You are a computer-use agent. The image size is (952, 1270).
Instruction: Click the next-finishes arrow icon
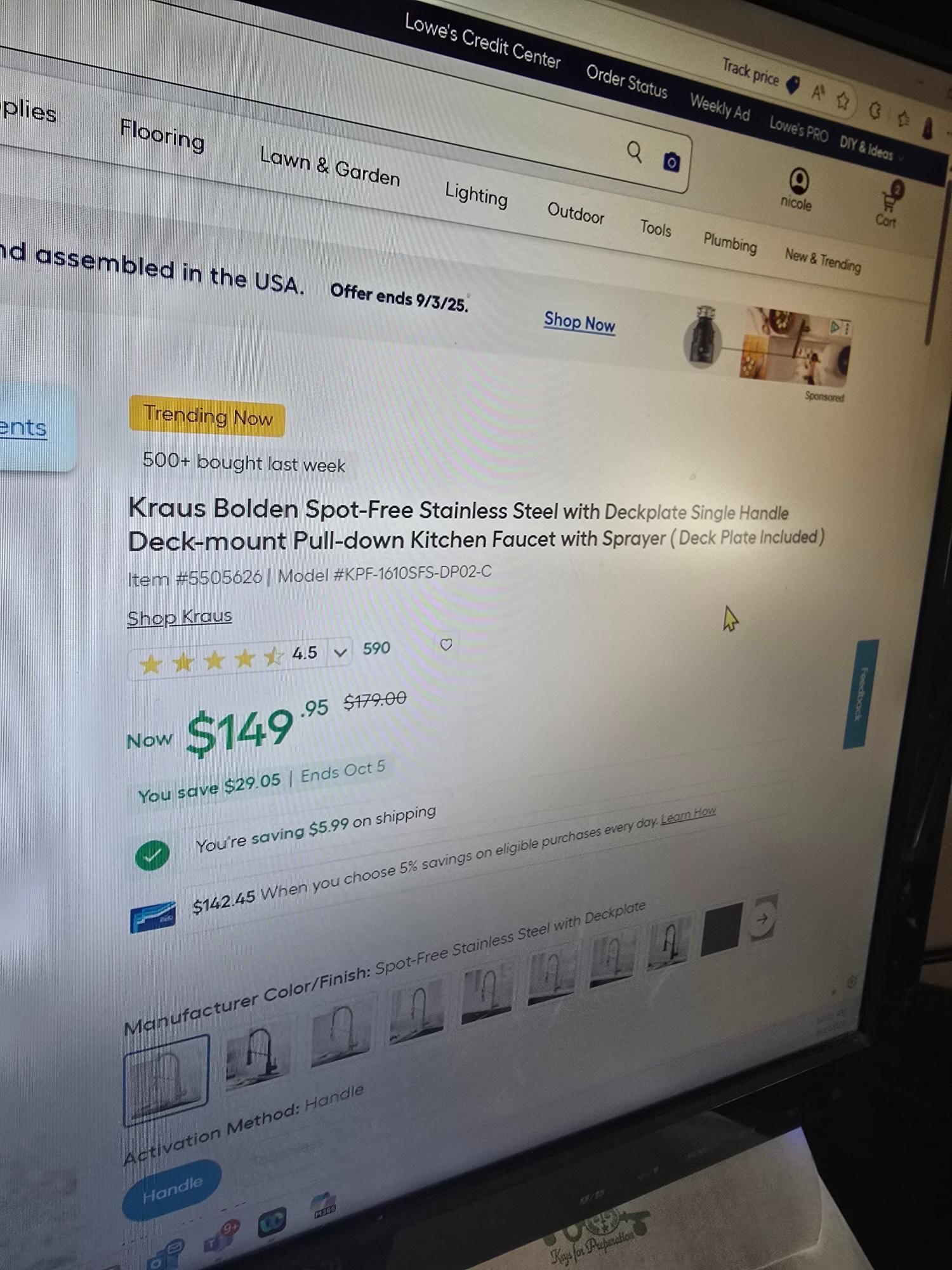pos(762,918)
